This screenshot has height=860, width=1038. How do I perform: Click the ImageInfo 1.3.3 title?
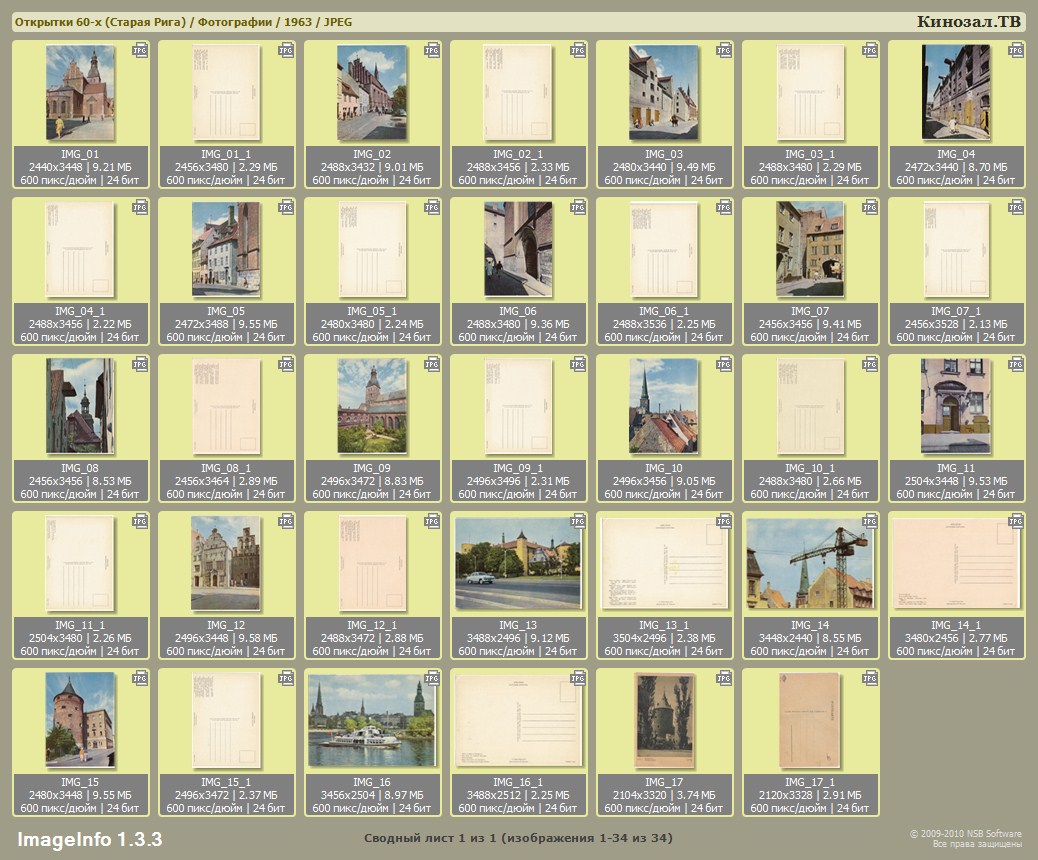89,838
